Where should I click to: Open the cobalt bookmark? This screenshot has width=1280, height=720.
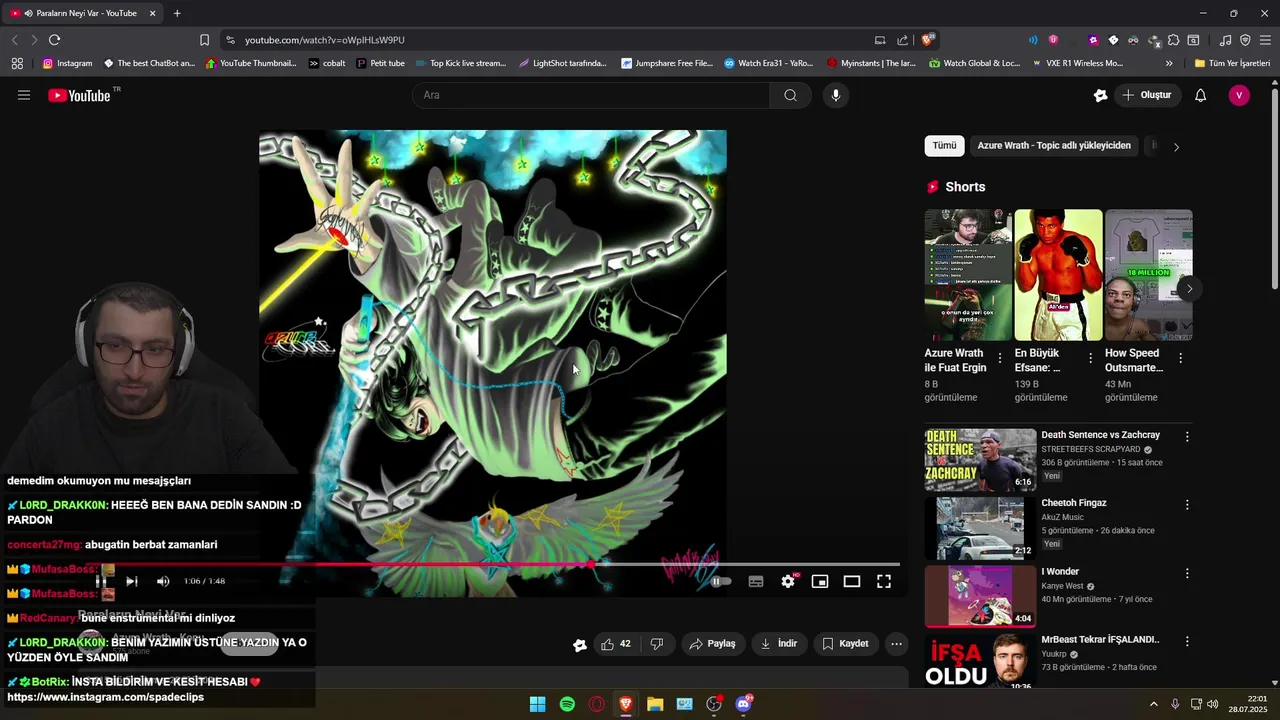coord(327,63)
